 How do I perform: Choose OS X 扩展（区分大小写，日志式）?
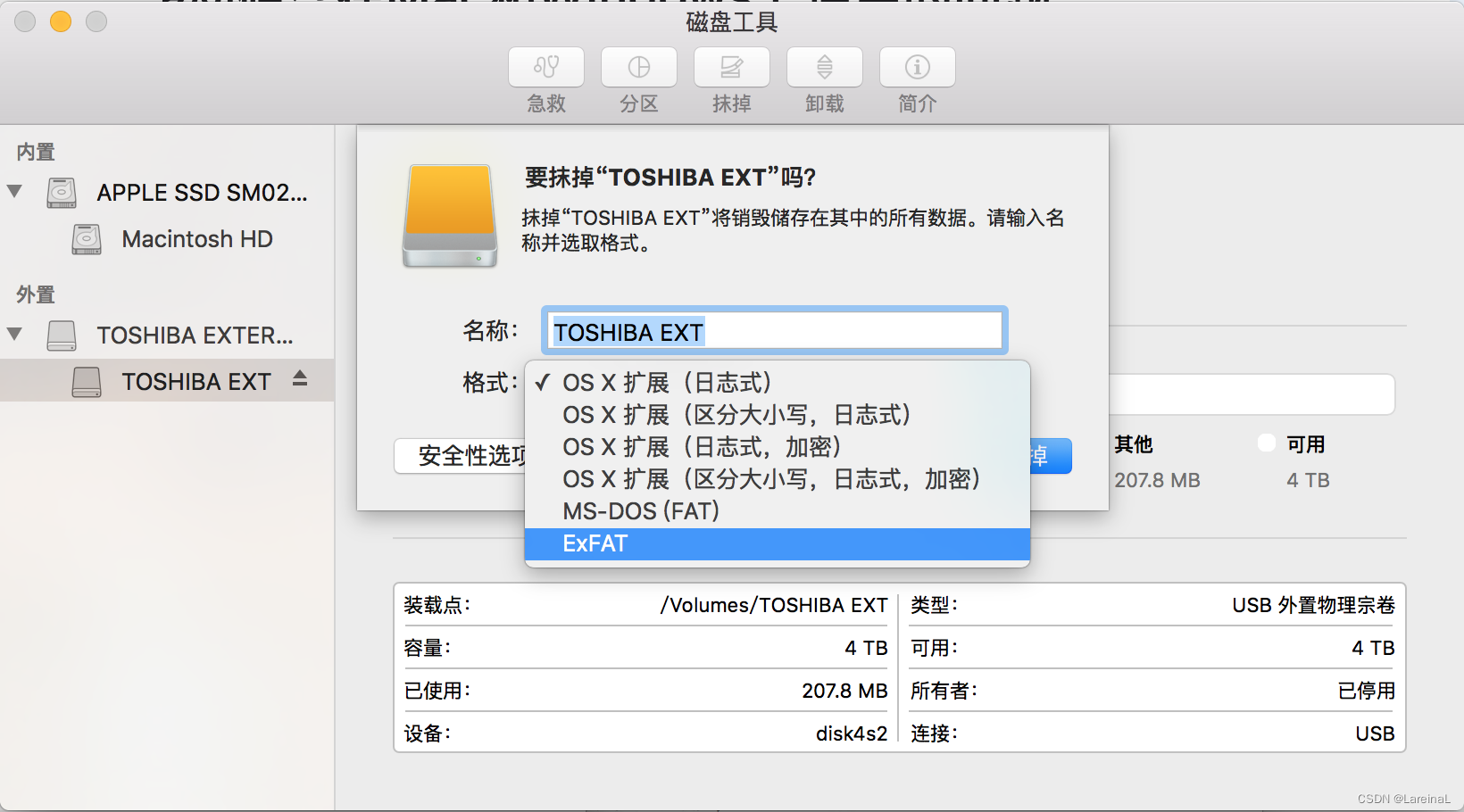pyautogui.click(x=778, y=415)
